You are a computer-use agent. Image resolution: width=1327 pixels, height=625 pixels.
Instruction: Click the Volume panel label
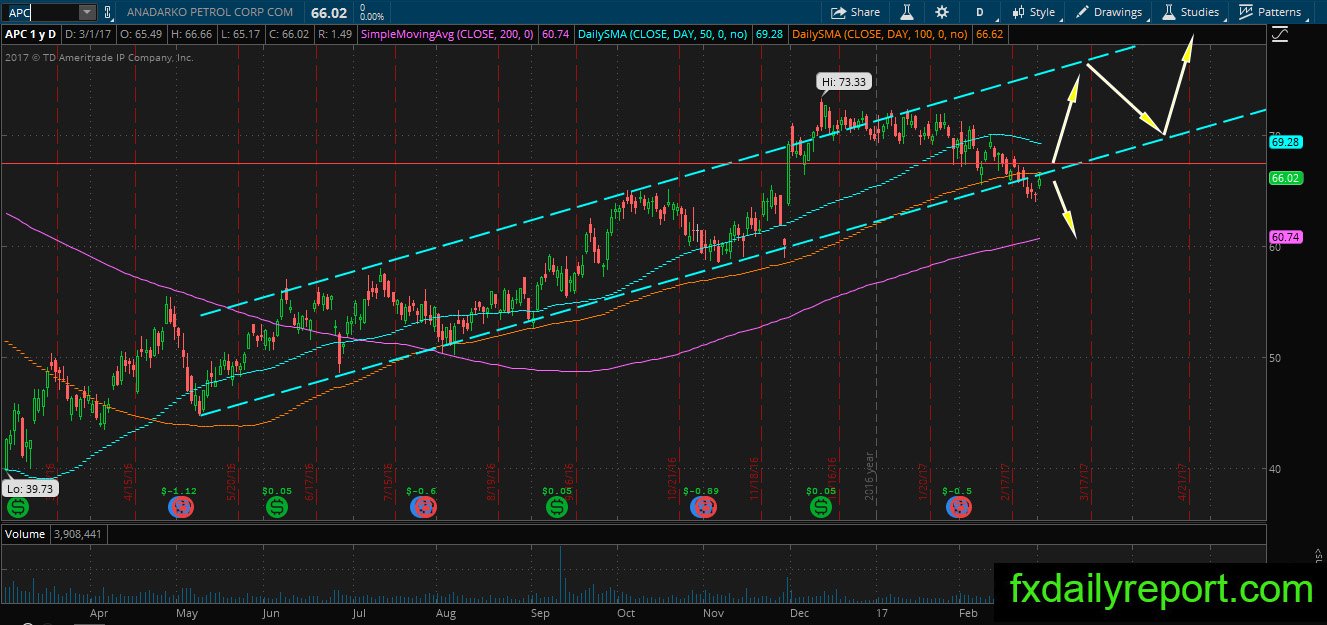click(x=25, y=534)
